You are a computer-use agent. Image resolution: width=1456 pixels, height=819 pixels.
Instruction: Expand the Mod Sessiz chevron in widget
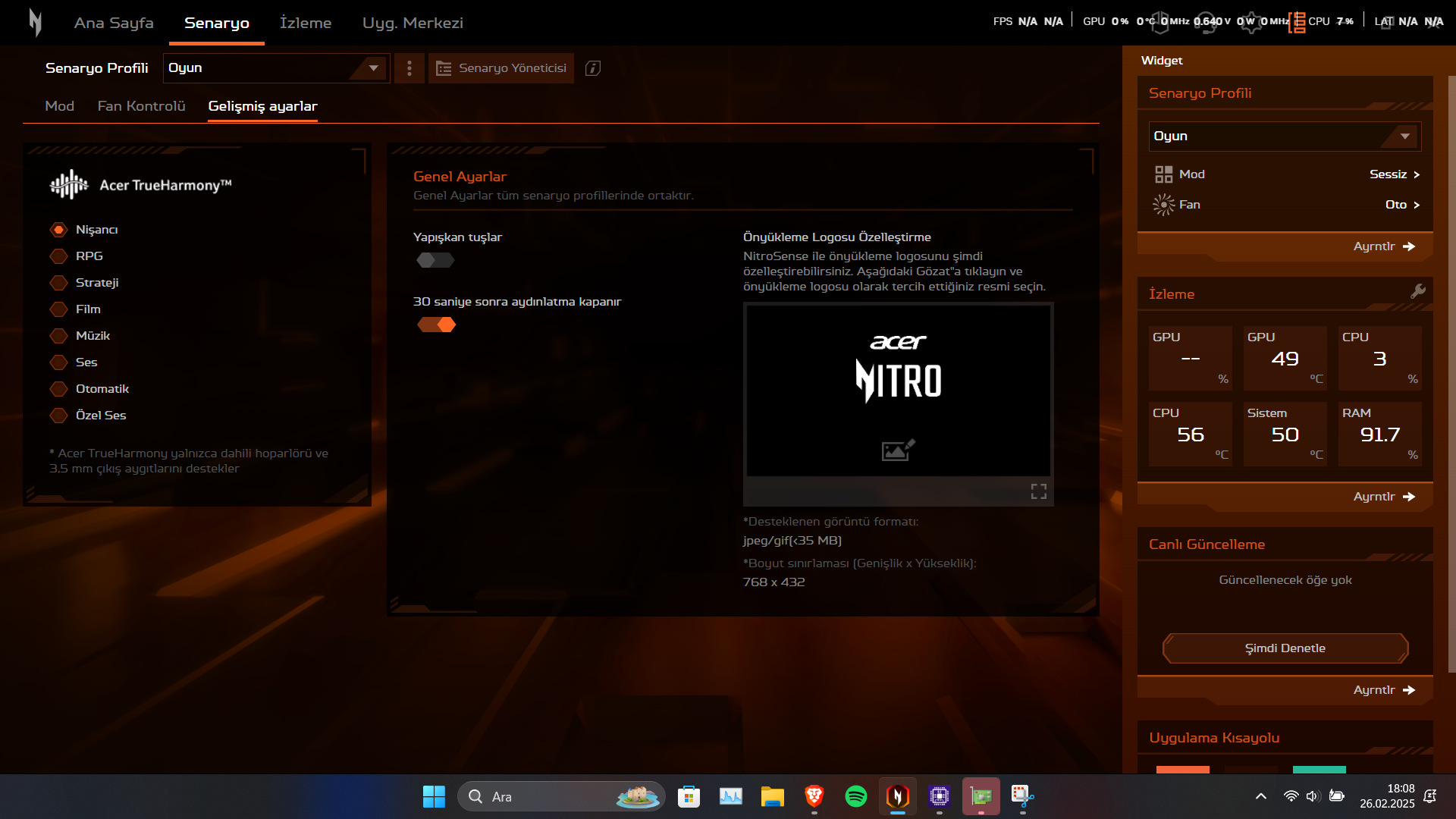[1416, 175]
